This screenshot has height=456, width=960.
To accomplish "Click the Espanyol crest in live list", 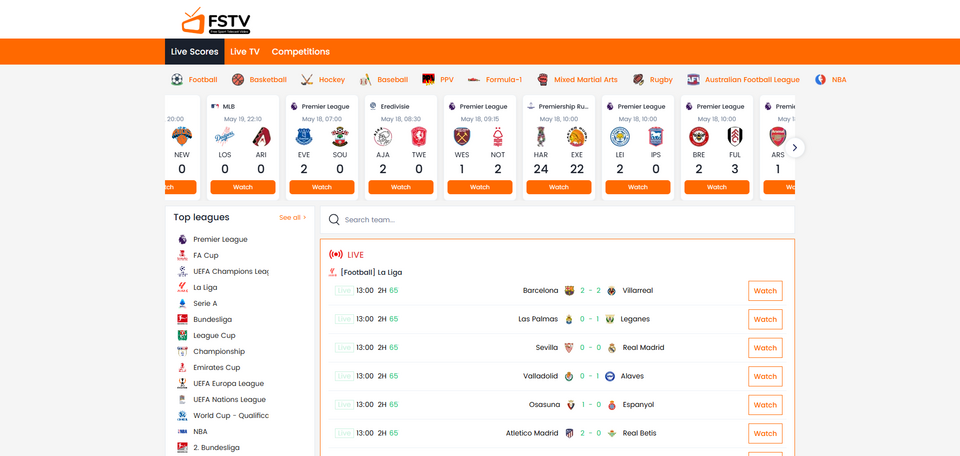I will click(611, 405).
